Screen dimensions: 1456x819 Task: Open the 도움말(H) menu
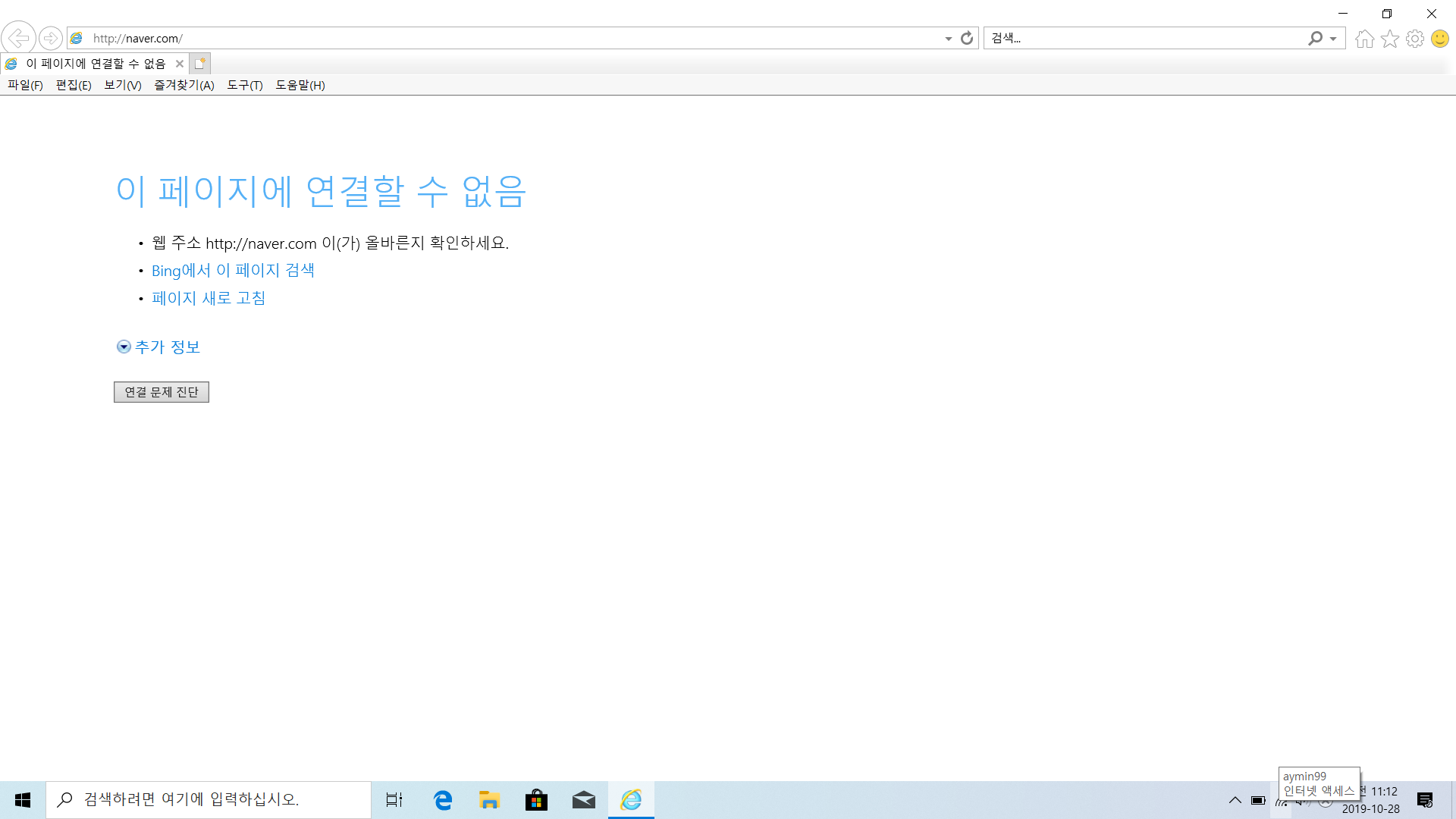click(x=300, y=85)
